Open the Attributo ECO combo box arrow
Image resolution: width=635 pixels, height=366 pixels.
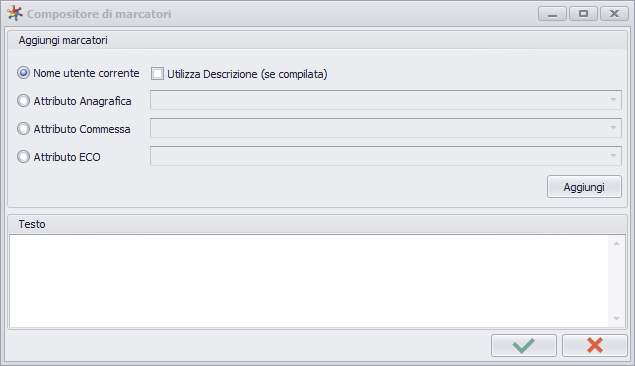point(613,156)
